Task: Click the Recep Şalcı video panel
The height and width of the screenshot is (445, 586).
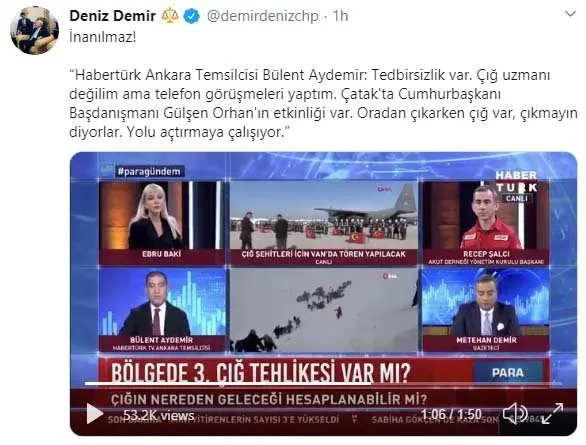Action: [x=486, y=223]
